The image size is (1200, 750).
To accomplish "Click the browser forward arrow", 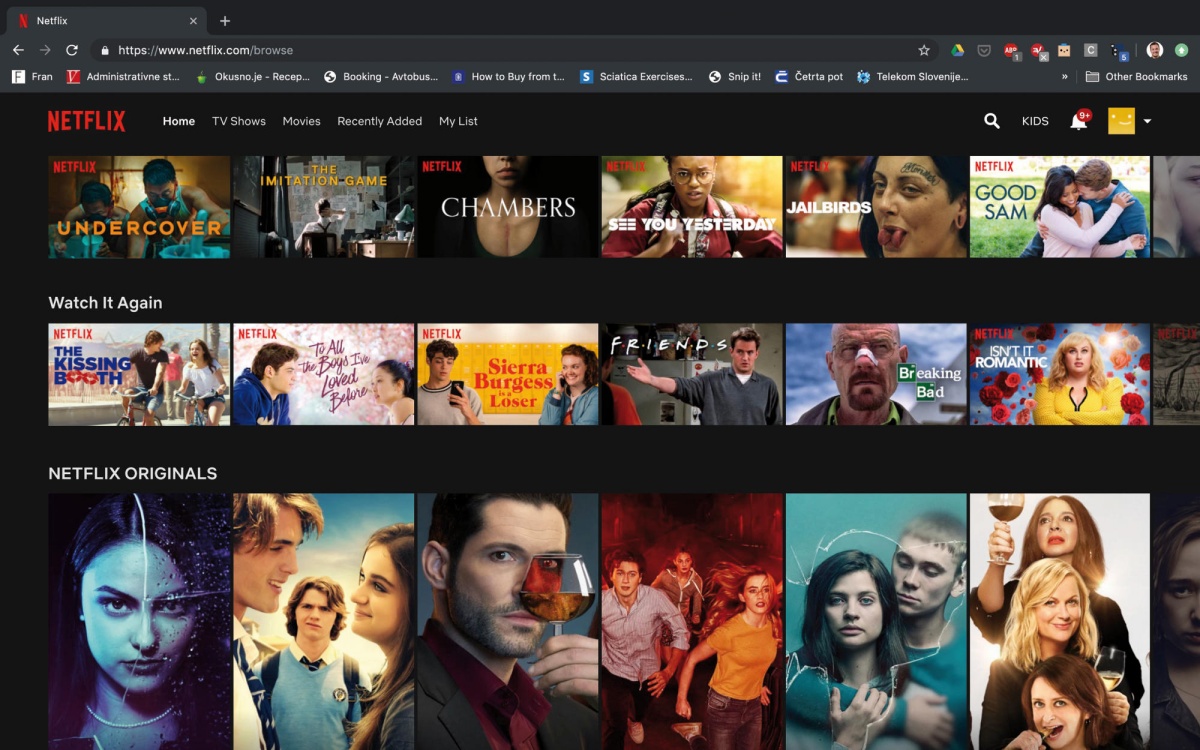I will [x=45, y=50].
